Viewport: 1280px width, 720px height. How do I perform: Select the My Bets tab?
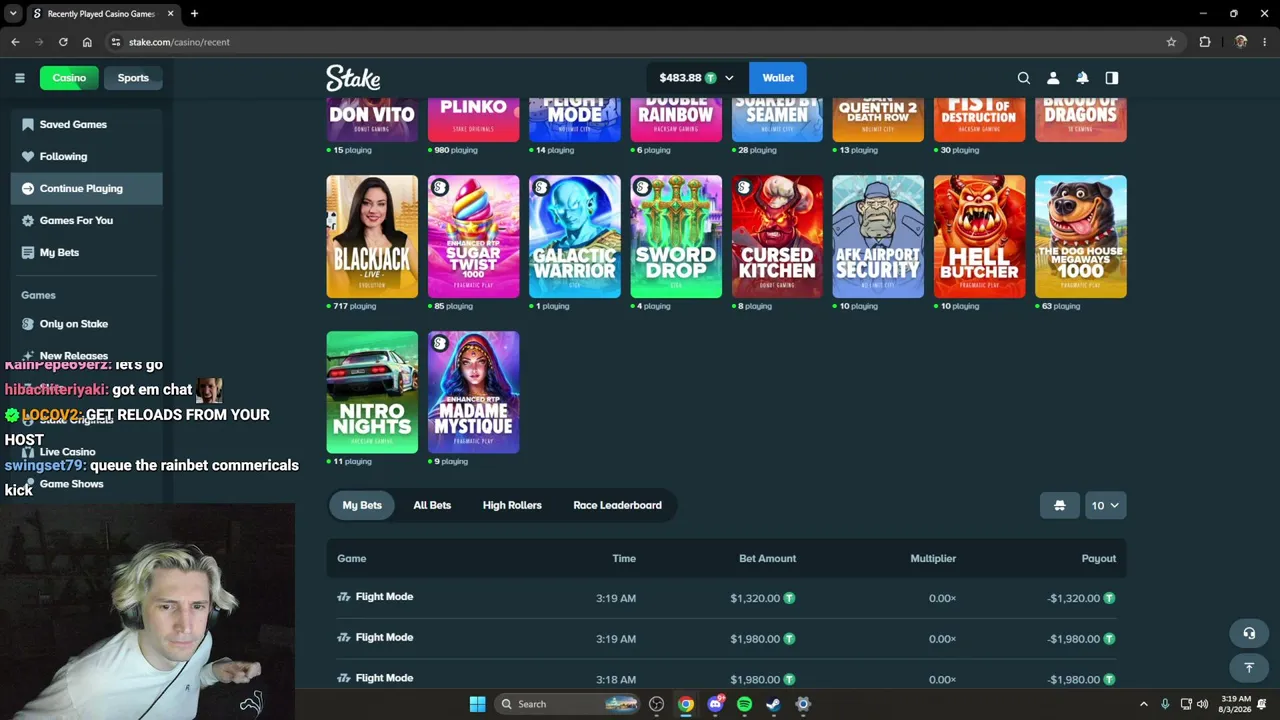[362, 505]
